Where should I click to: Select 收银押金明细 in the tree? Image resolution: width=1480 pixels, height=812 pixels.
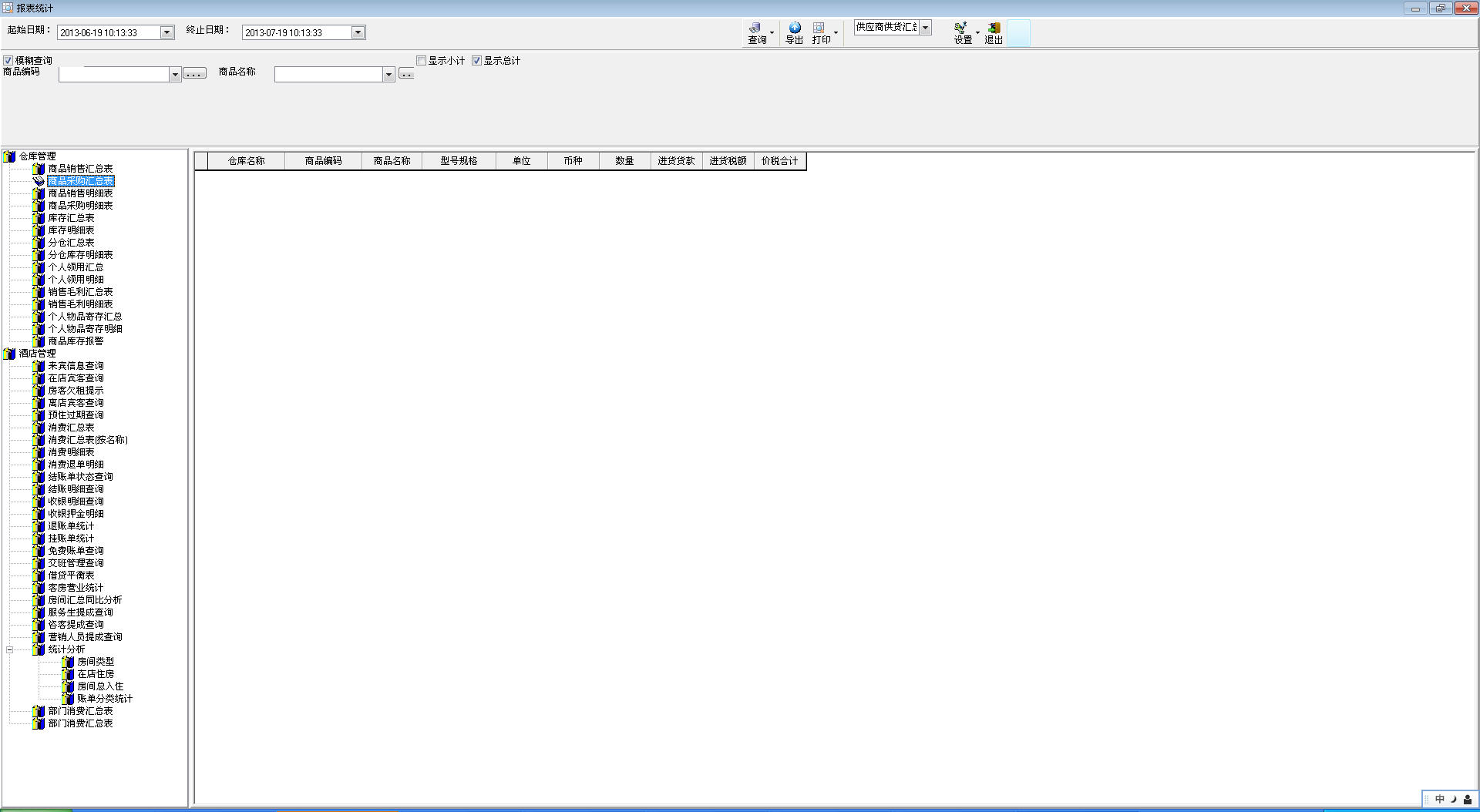pos(76,514)
